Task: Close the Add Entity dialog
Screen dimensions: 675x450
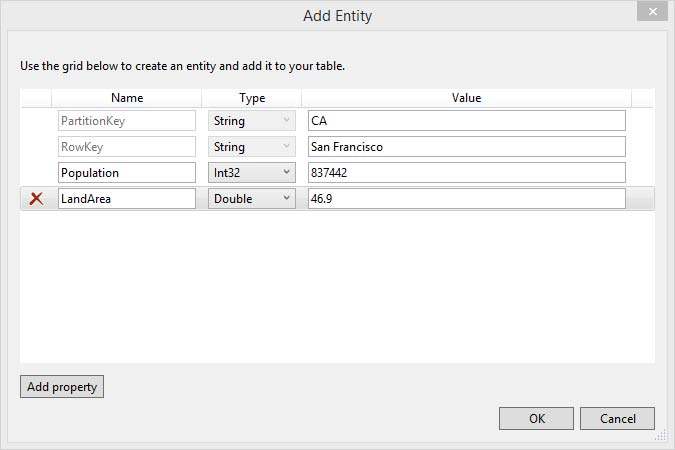Action: pyautogui.click(x=652, y=12)
